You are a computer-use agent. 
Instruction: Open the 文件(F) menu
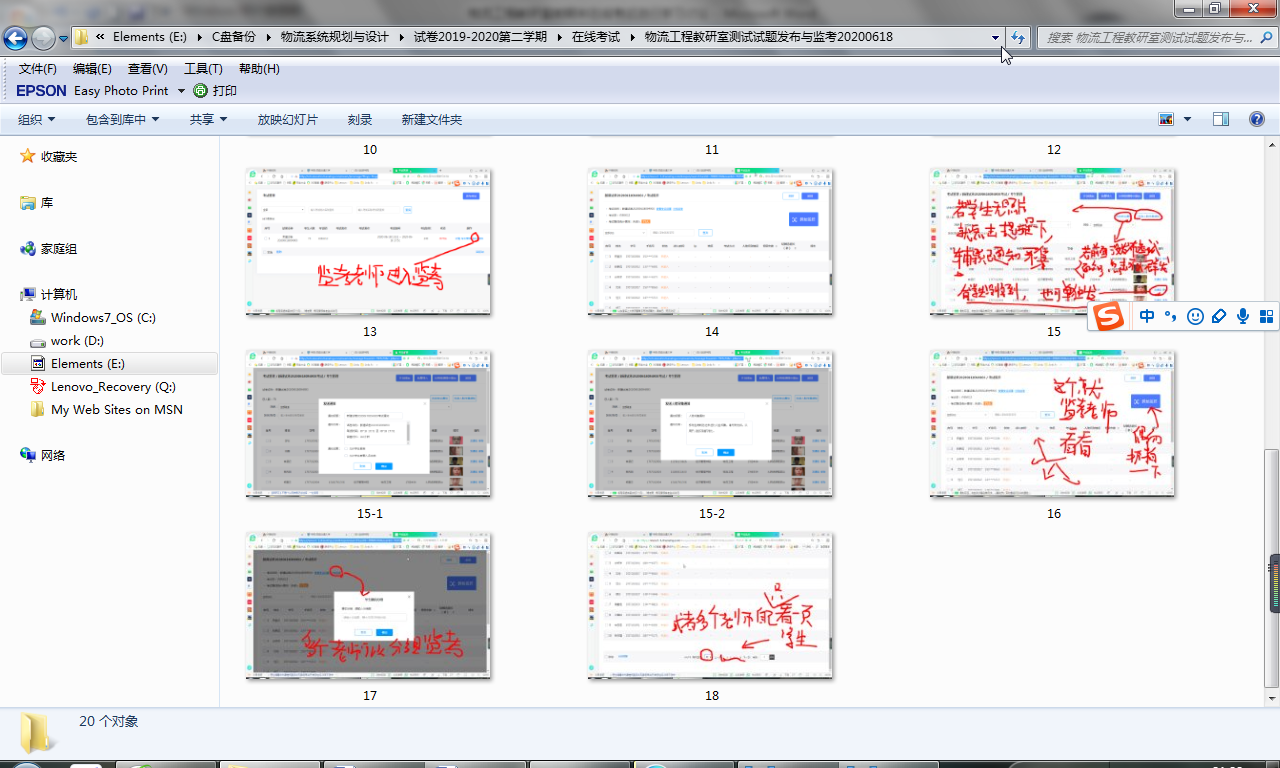click(x=38, y=69)
